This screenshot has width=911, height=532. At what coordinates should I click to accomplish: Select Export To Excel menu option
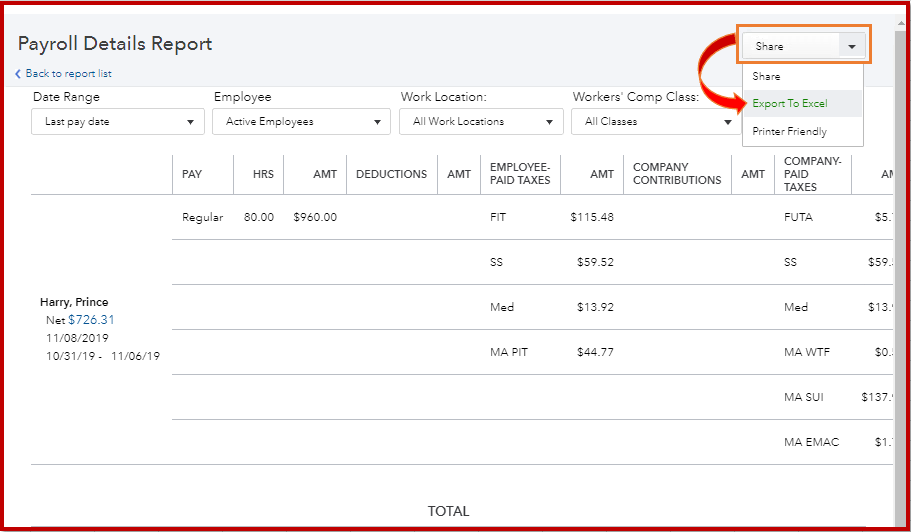[790, 104]
